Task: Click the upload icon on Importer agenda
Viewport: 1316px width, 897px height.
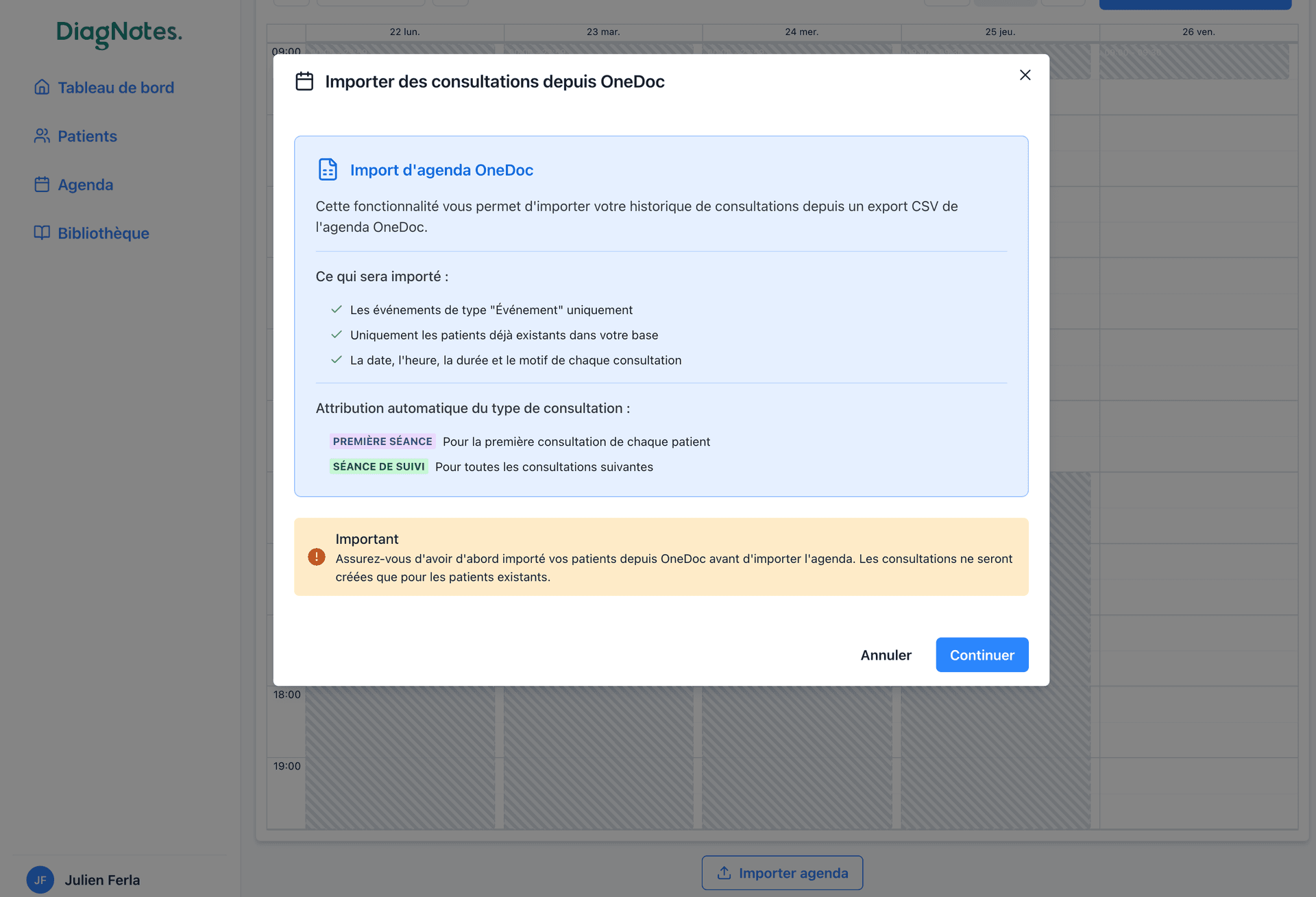Action: (724, 872)
